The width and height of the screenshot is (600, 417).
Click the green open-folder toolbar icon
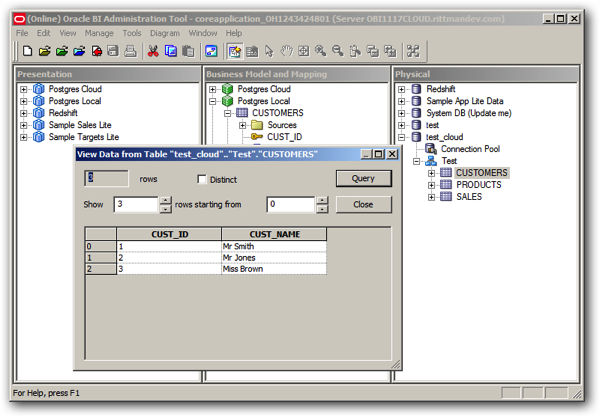pyautogui.click(x=62, y=51)
